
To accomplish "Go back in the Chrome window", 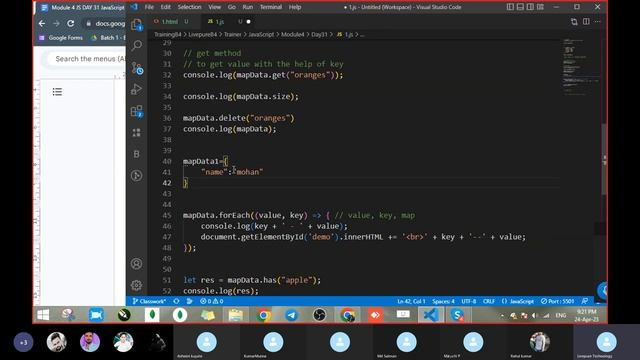I will 42,24.
